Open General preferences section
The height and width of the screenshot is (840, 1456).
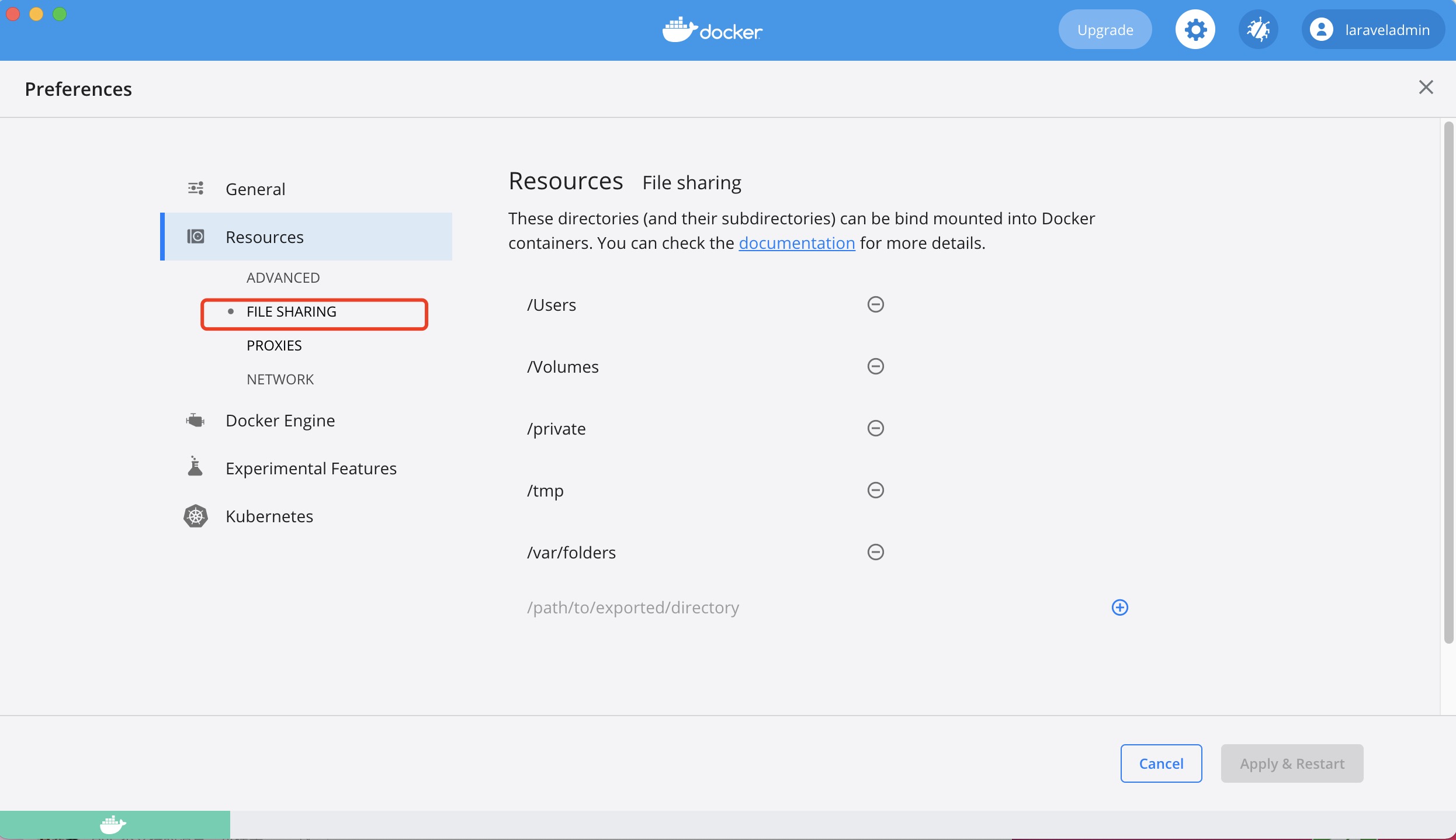pyautogui.click(x=255, y=188)
